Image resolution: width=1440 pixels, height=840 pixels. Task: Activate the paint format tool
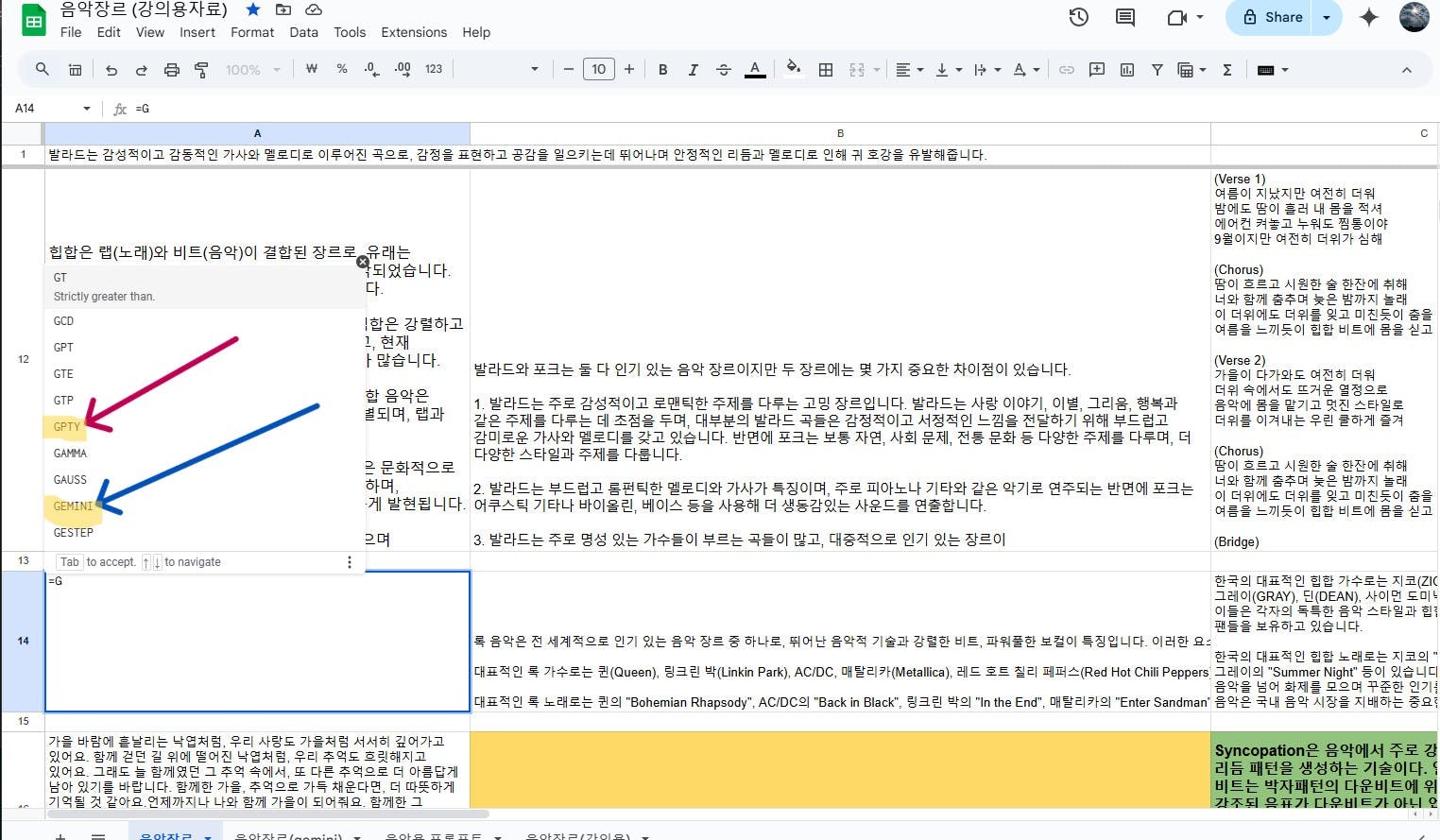[201, 69]
